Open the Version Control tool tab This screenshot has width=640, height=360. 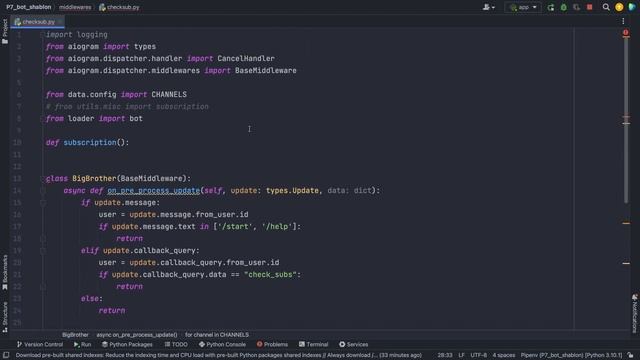coord(40,344)
